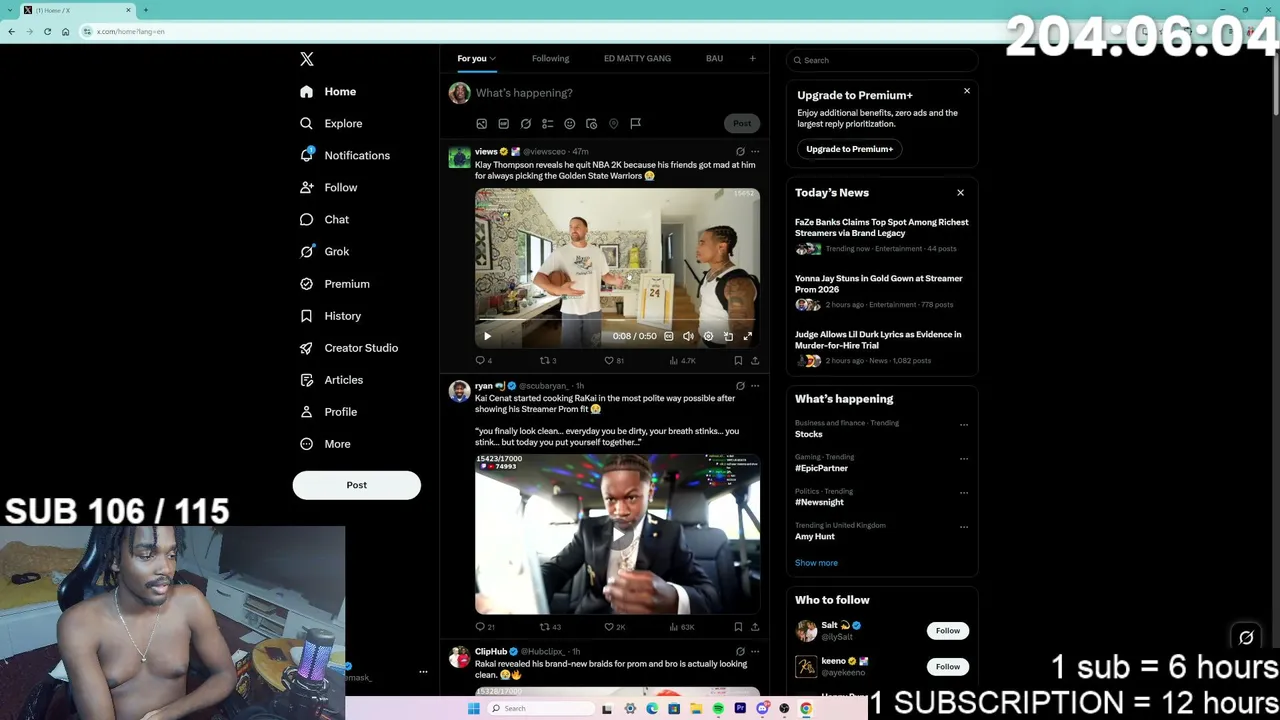Follow the keeno account
This screenshot has height=720, width=1280.
pyautogui.click(x=948, y=667)
